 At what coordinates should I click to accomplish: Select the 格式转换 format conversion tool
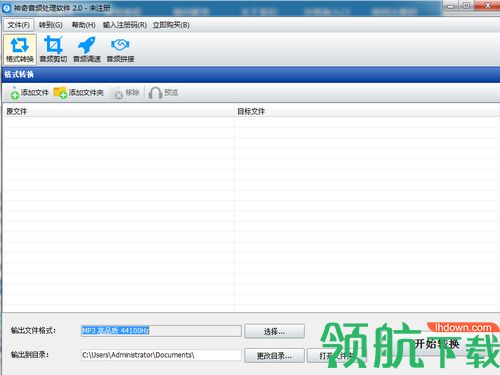(20, 49)
